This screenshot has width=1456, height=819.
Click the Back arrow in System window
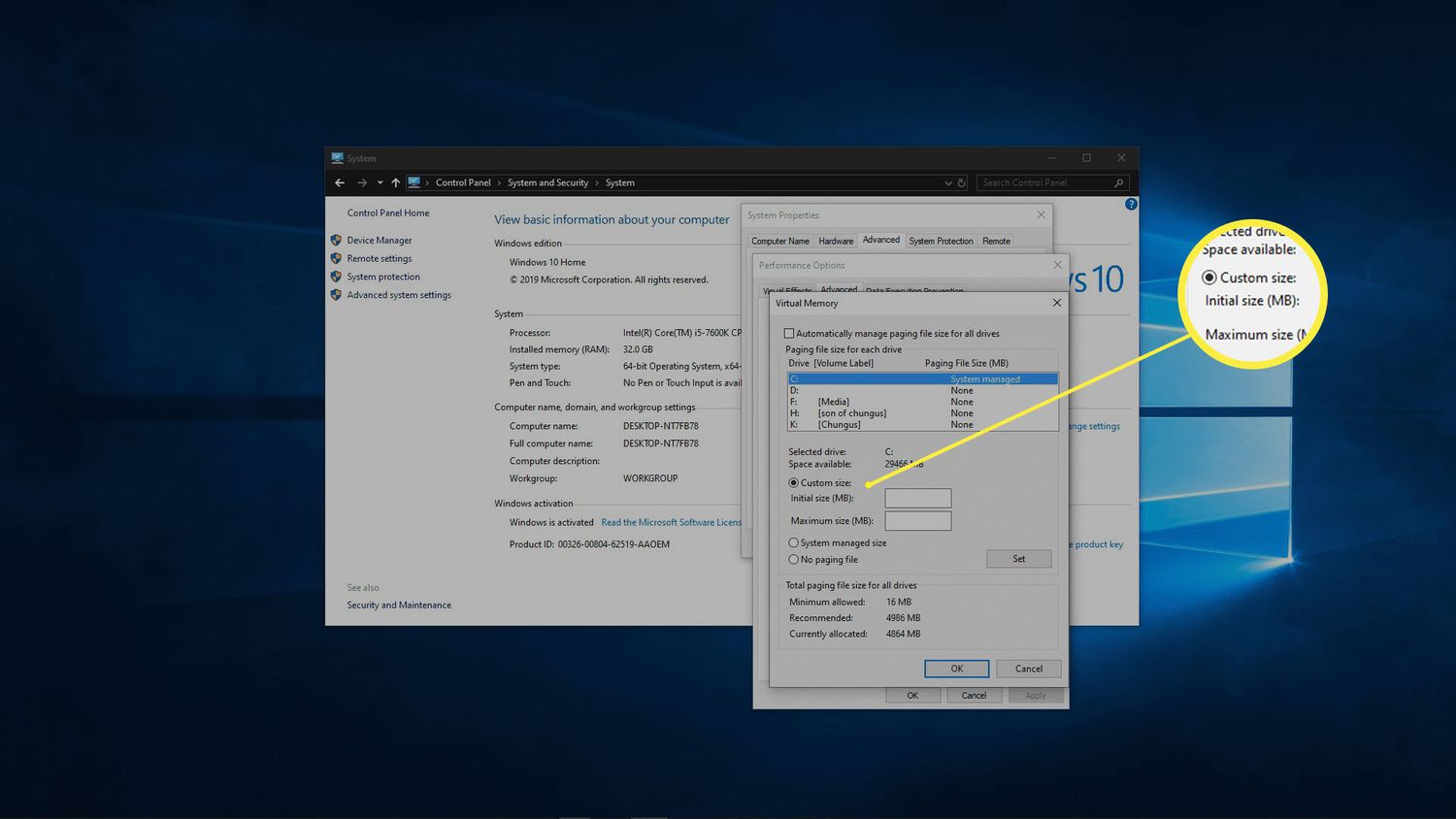[340, 182]
